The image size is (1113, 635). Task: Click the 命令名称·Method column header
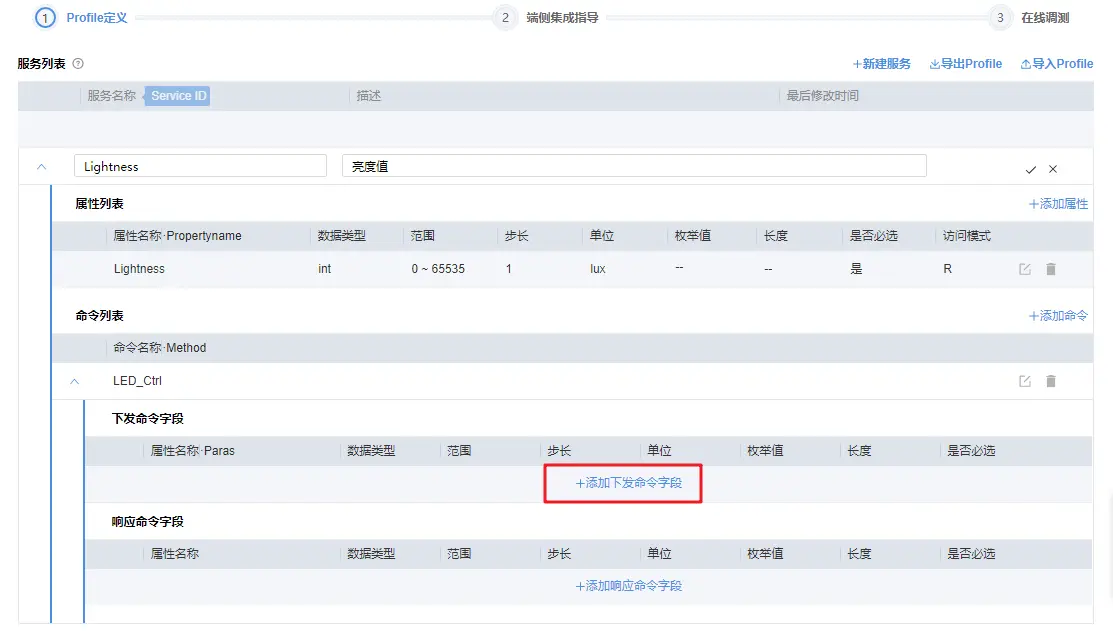[160, 348]
